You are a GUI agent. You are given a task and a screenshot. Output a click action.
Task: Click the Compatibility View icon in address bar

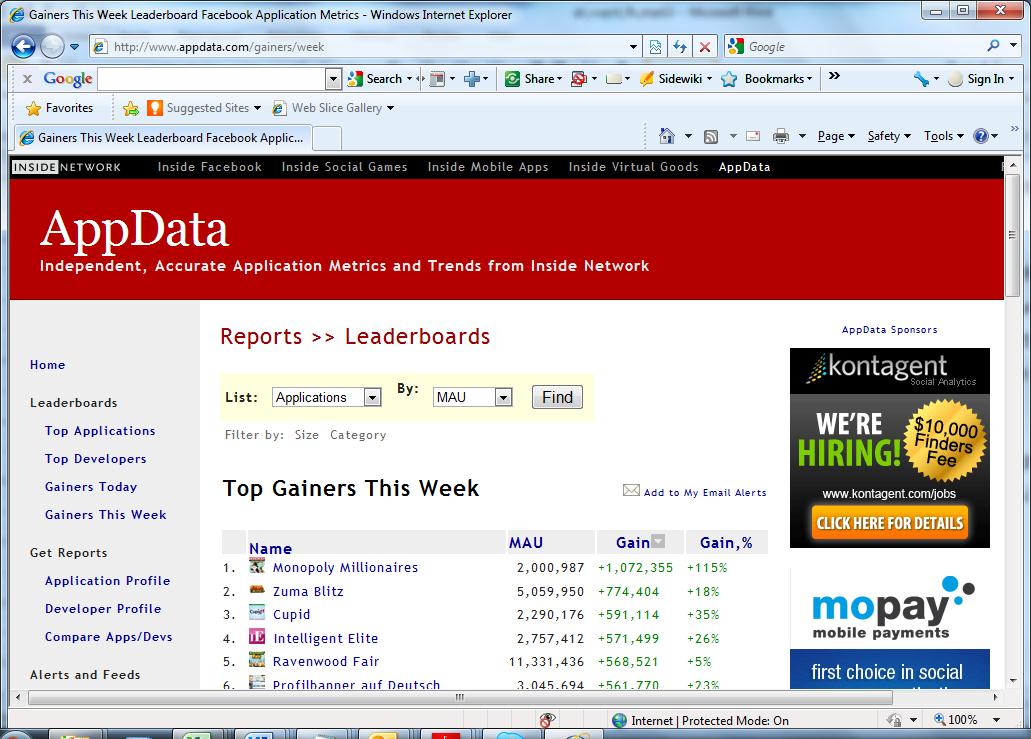point(656,47)
